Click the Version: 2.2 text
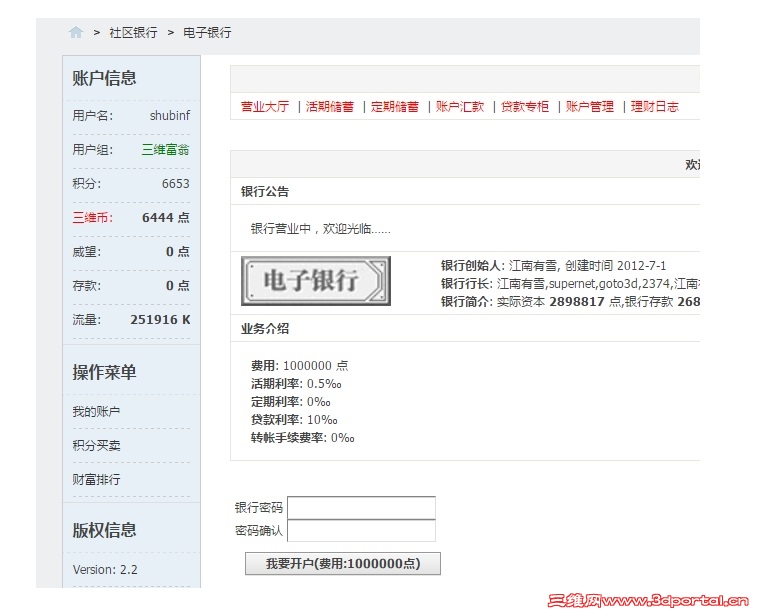The width and height of the screenshot is (768, 614). [x=105, y=570]
